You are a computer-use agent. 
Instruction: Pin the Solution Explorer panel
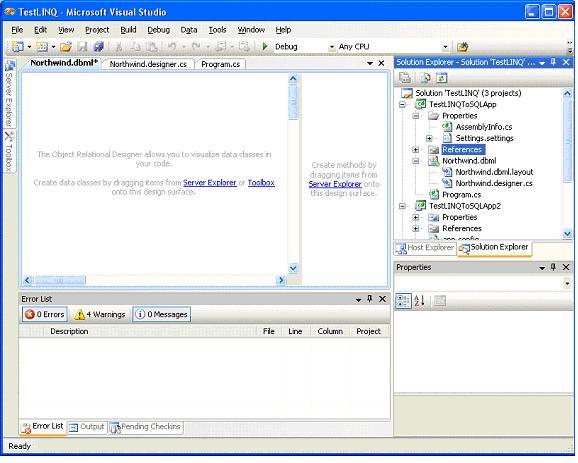click(553, 62)
